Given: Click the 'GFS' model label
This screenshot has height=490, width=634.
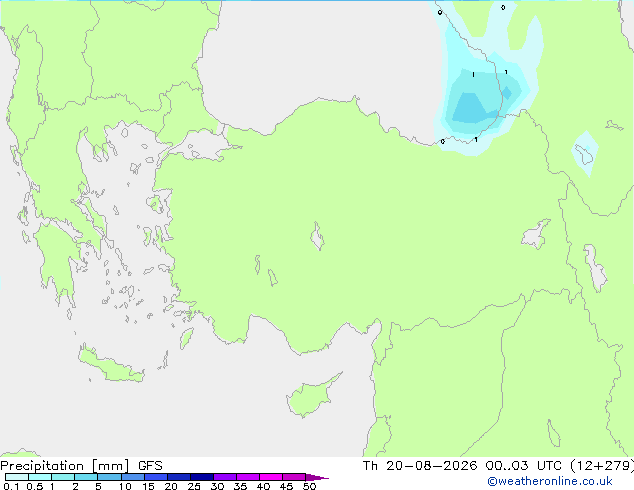Looking at the screenshot, I should (150, 466).
